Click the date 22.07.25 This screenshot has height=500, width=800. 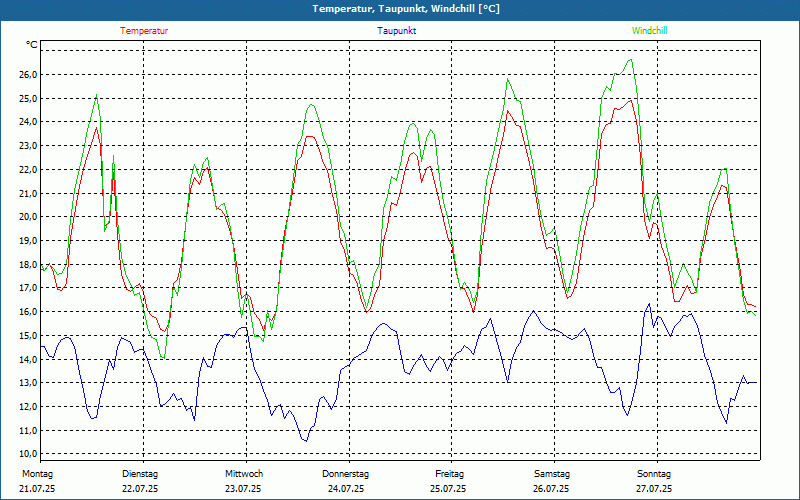pyautogui.click(x=140, y=489)
